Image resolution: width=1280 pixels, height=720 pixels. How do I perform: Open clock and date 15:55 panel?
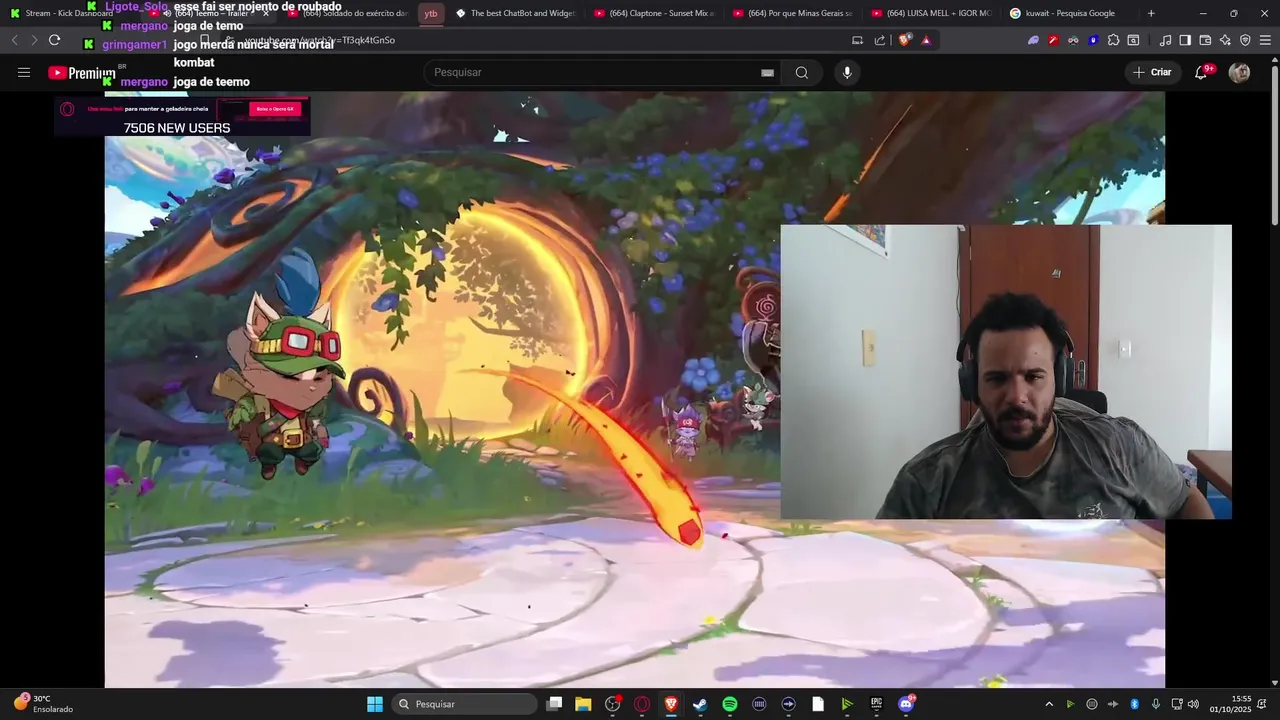tap(1230, 704)
